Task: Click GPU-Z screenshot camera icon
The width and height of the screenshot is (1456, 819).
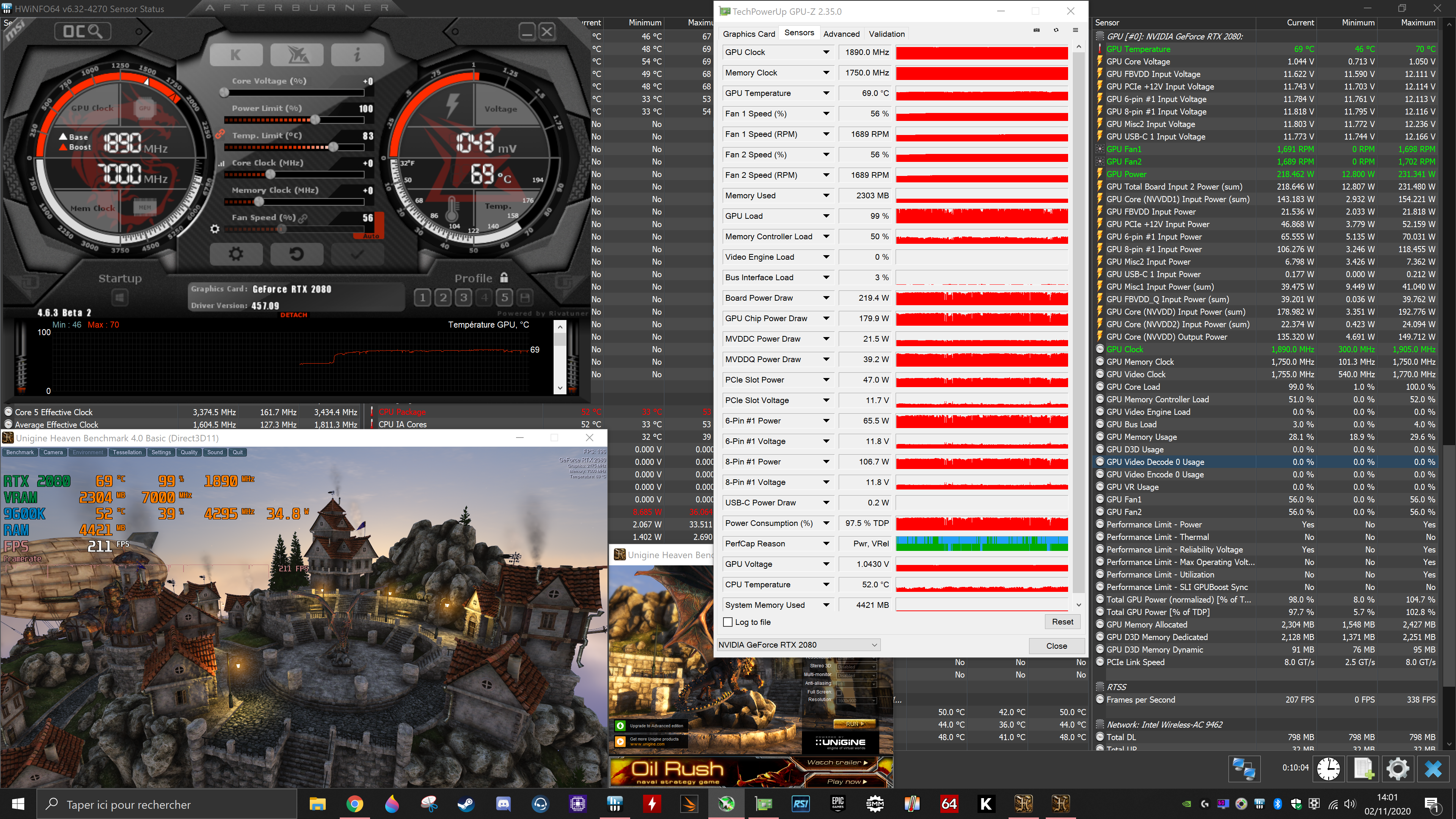Action: (1037, 30)
